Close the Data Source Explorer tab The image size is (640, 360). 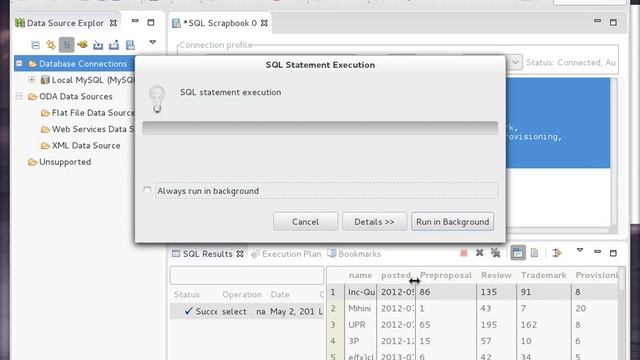pos(113,23)
